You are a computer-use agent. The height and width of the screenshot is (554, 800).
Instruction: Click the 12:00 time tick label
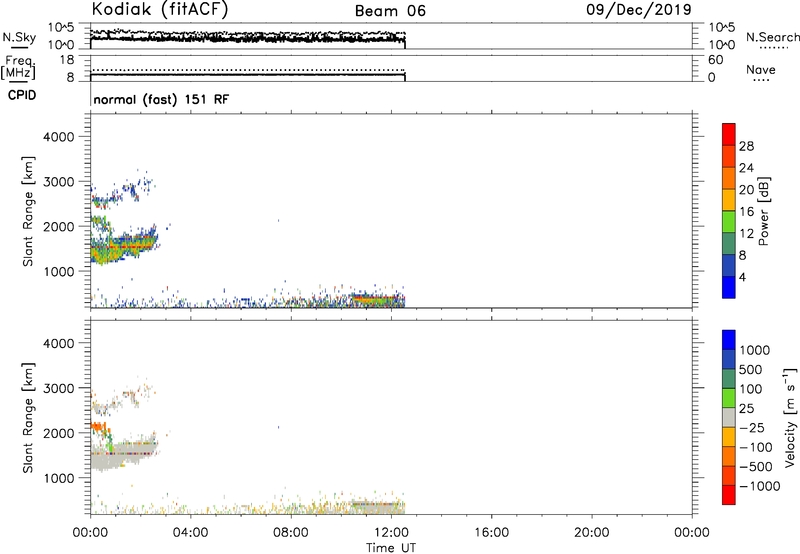391,533
